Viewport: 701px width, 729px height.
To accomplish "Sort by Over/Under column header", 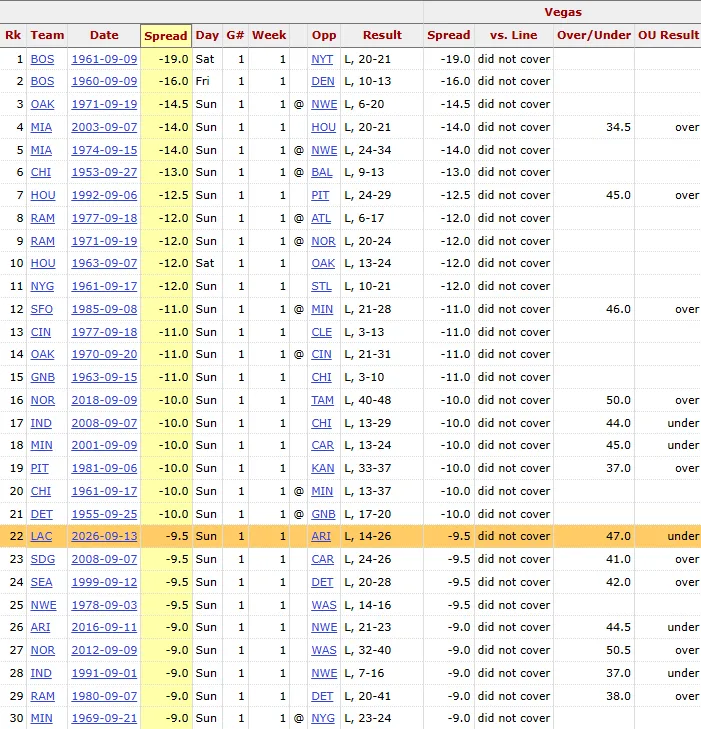I will [x=594, y=35].
